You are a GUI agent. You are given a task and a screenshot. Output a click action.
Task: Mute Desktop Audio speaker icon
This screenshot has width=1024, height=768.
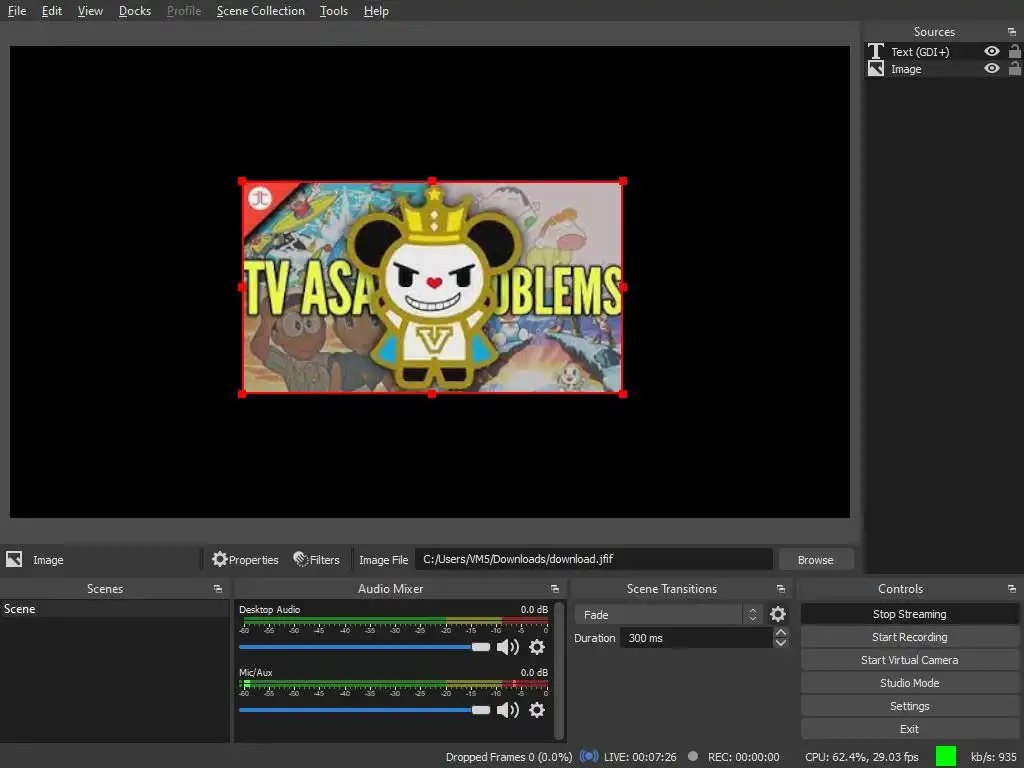pyautogui.click(x=507, y=647)
